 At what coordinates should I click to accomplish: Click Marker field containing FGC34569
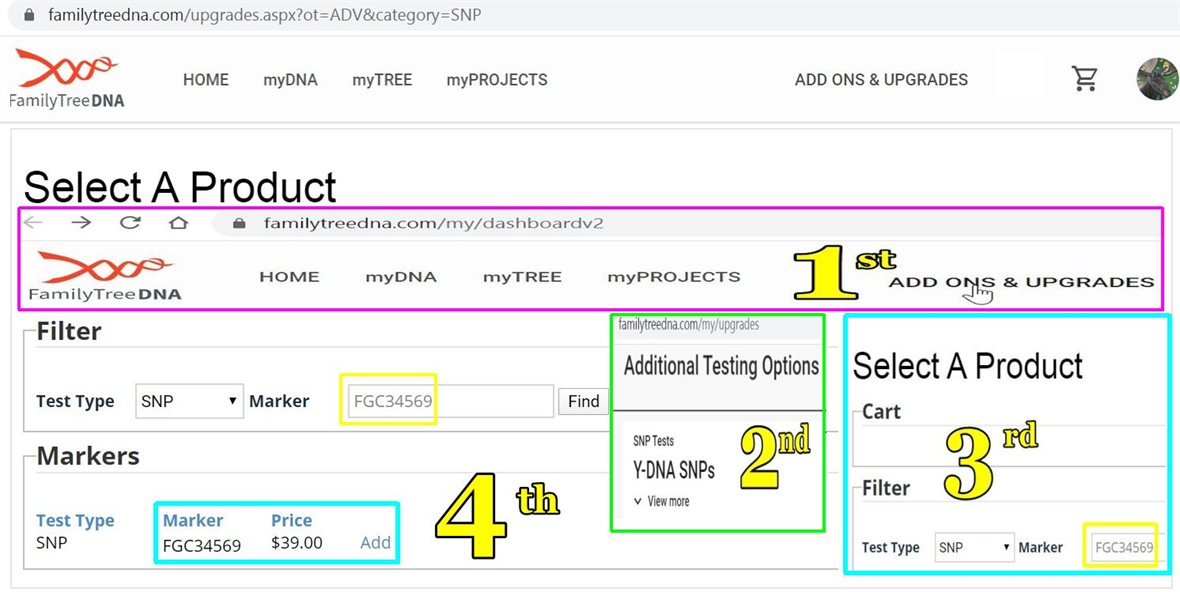450,401
